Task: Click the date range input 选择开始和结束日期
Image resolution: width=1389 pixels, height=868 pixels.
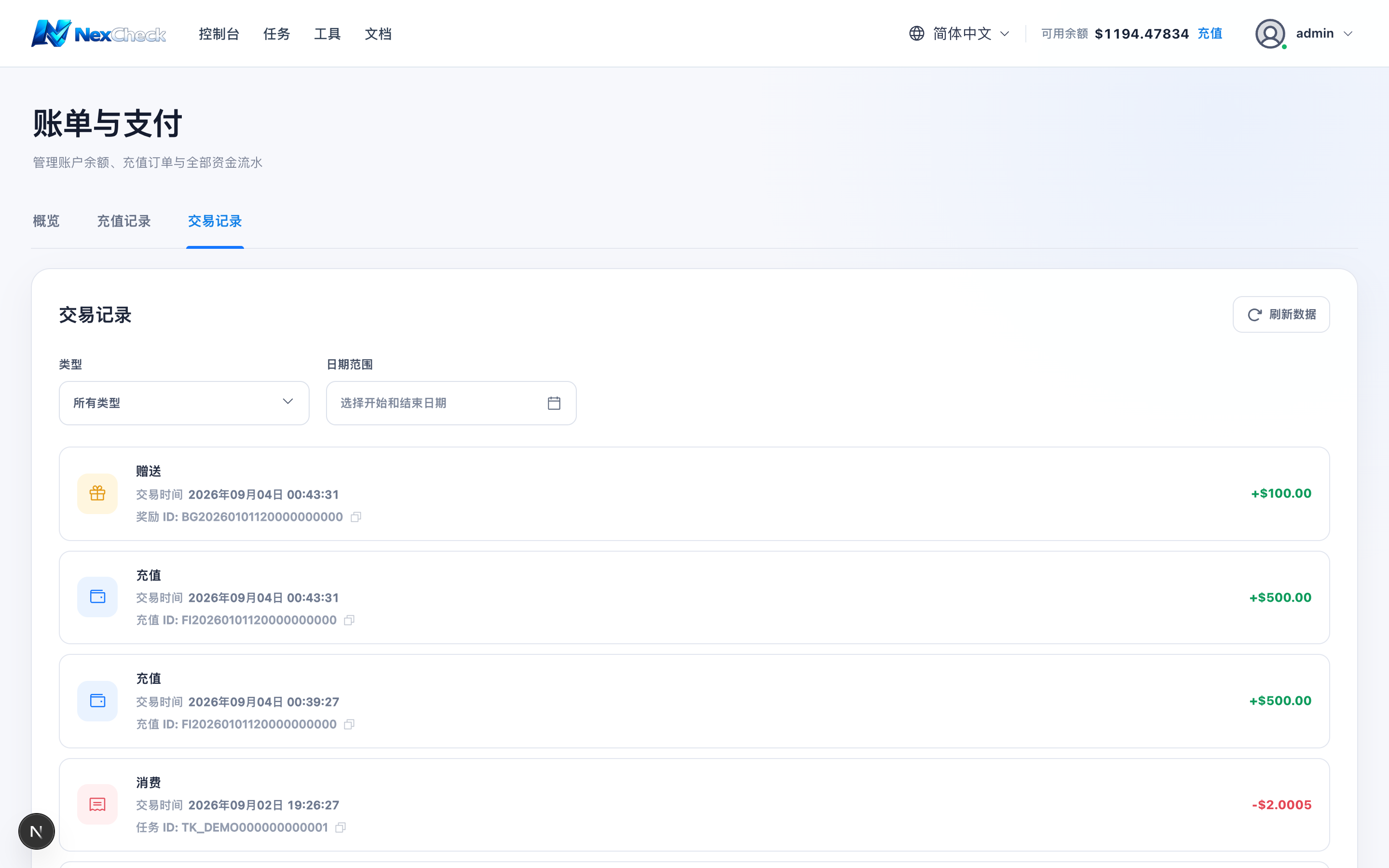Action: 451,403
